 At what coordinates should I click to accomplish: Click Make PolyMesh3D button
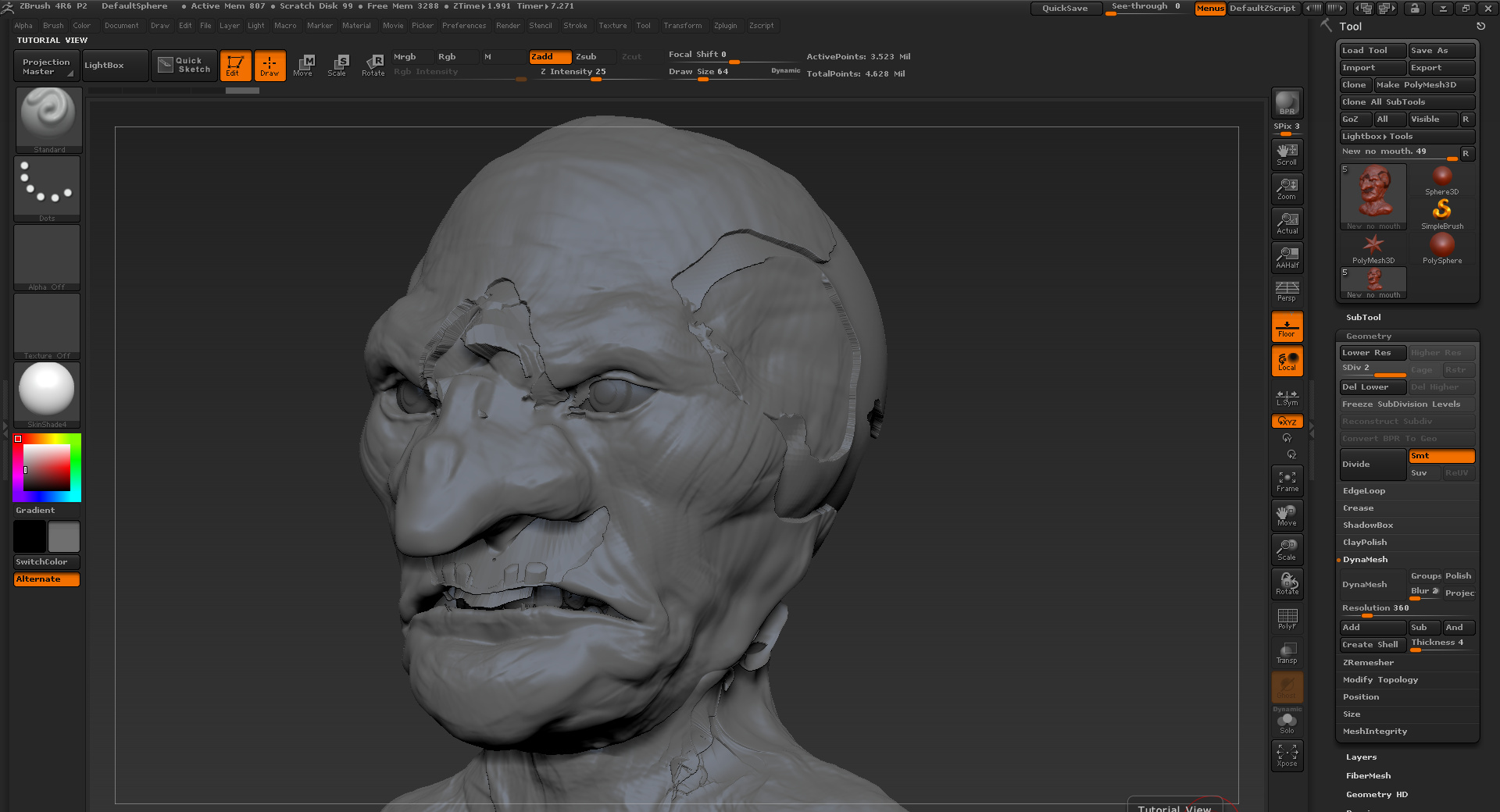1424,85
